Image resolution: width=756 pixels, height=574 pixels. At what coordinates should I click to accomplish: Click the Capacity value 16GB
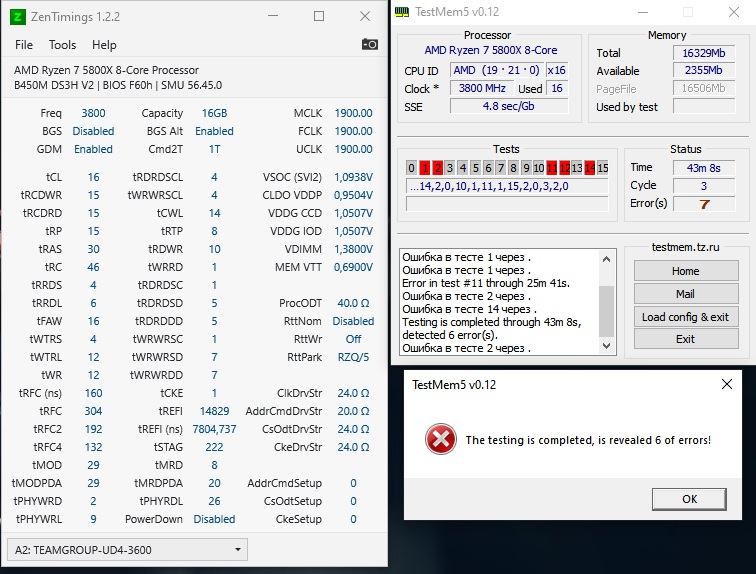214,113
